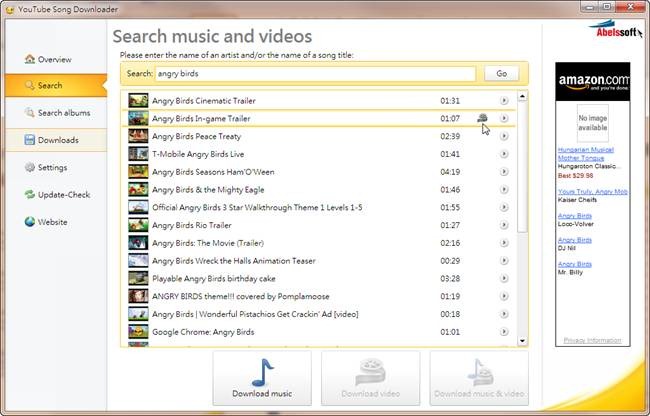Viewport: 650px width, 416px height.
Task: Open Angry Birds link by DJ Nil
Action: 575,240
